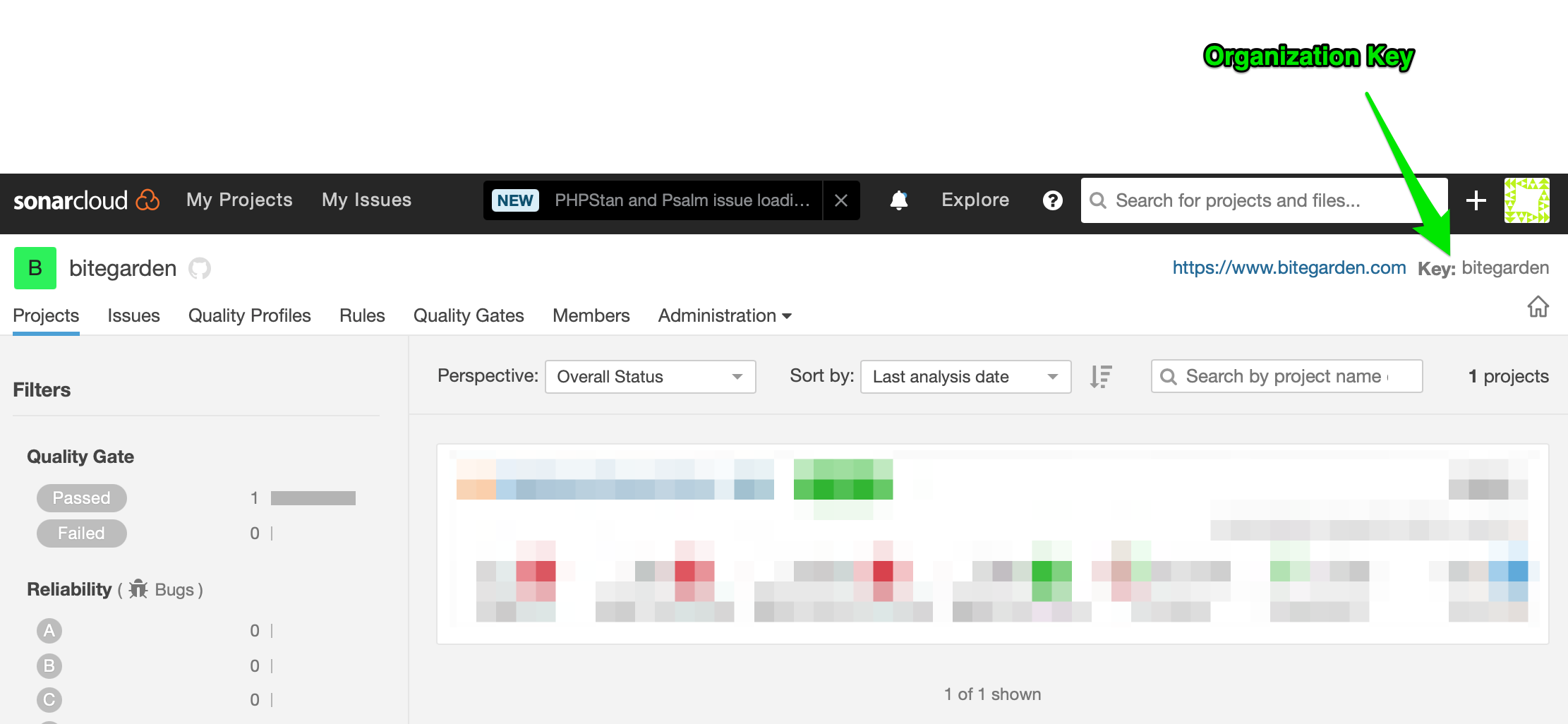
Task: Open the notifications bell
Action: [x=898, y=200]
